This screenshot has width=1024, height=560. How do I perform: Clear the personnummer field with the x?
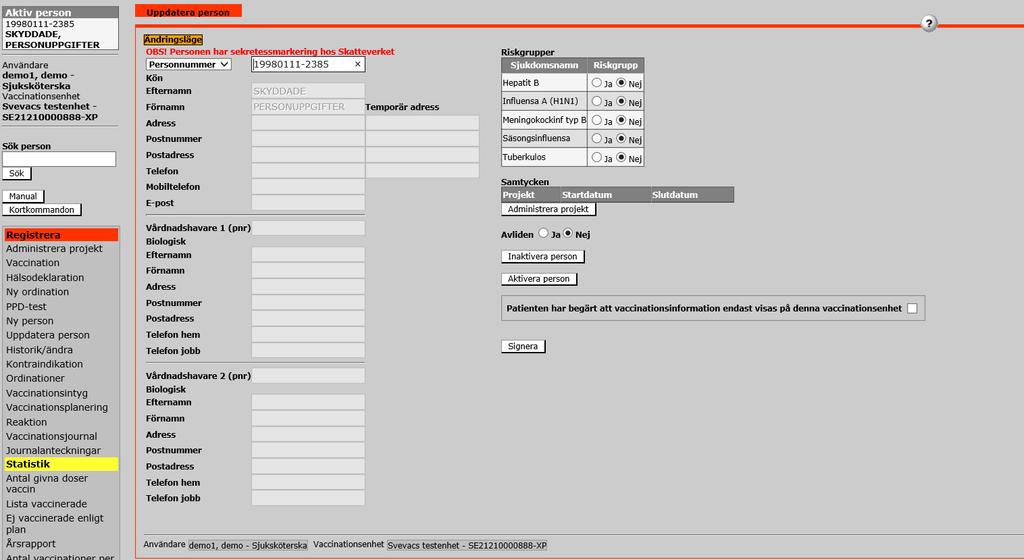click(357, 64)
